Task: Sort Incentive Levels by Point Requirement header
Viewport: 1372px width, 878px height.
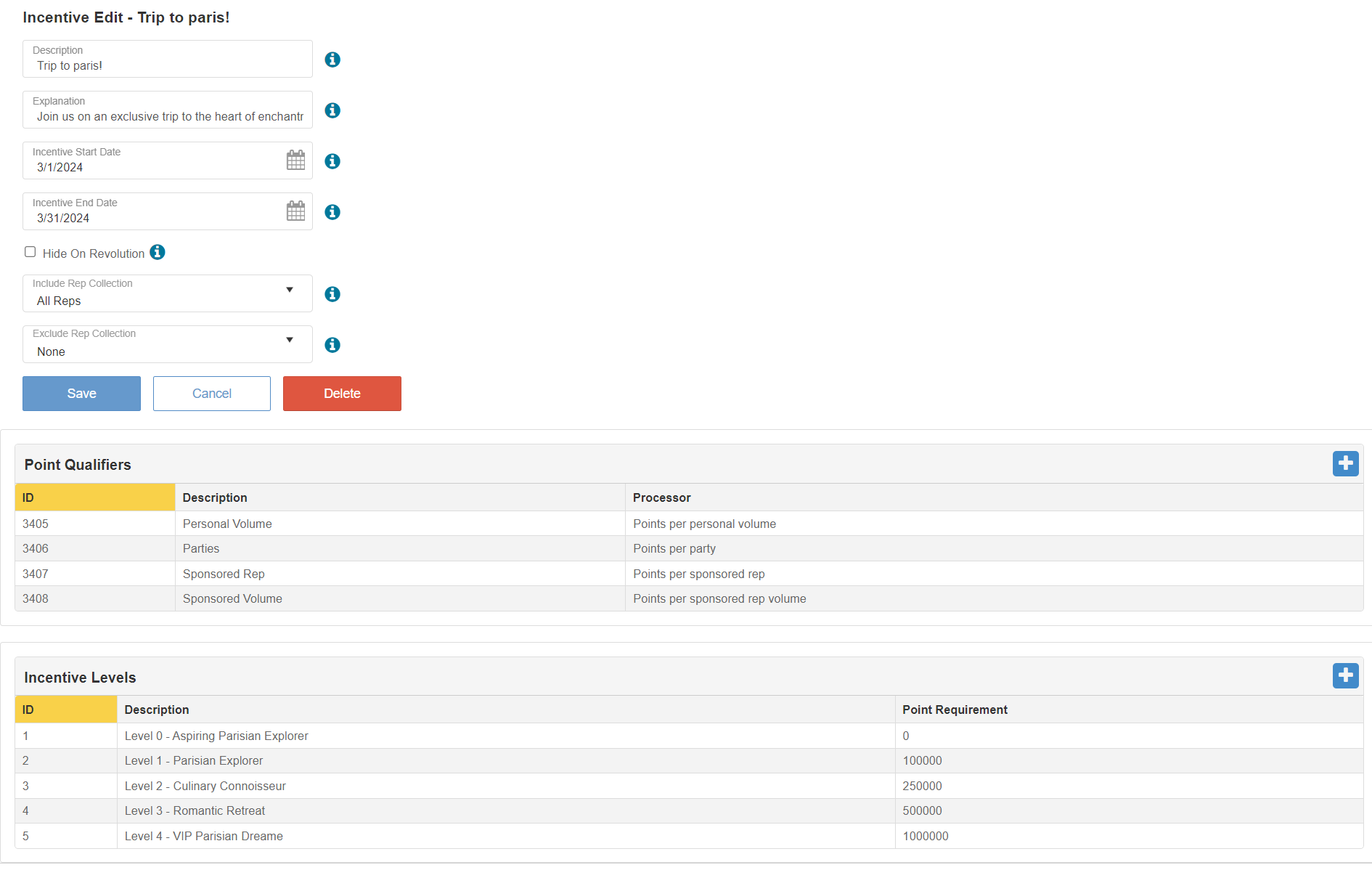Action: (x=955, y=710)
